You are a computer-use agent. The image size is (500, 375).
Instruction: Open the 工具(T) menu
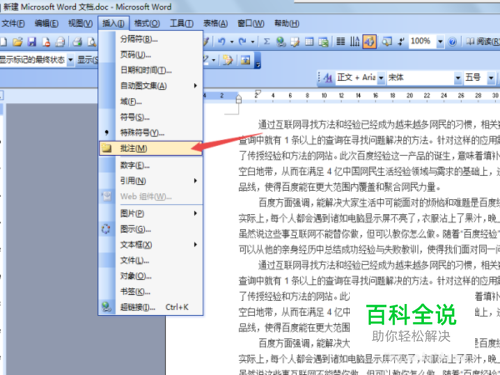click(181, 23)
